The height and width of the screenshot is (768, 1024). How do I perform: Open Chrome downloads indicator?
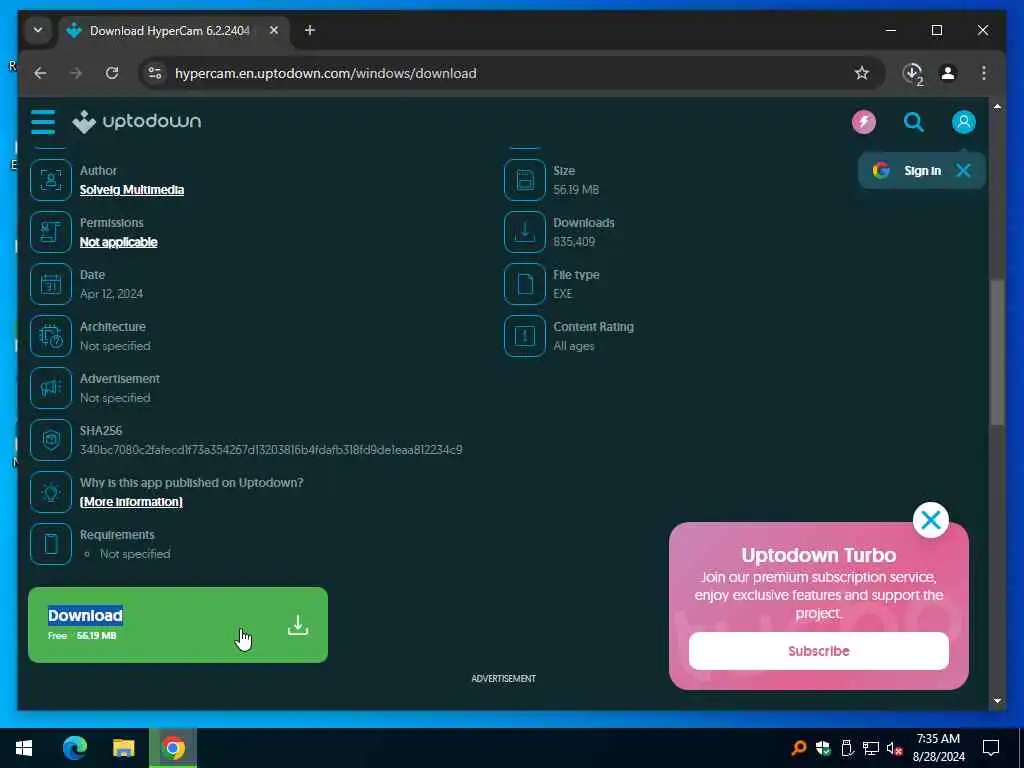(913, 74)
